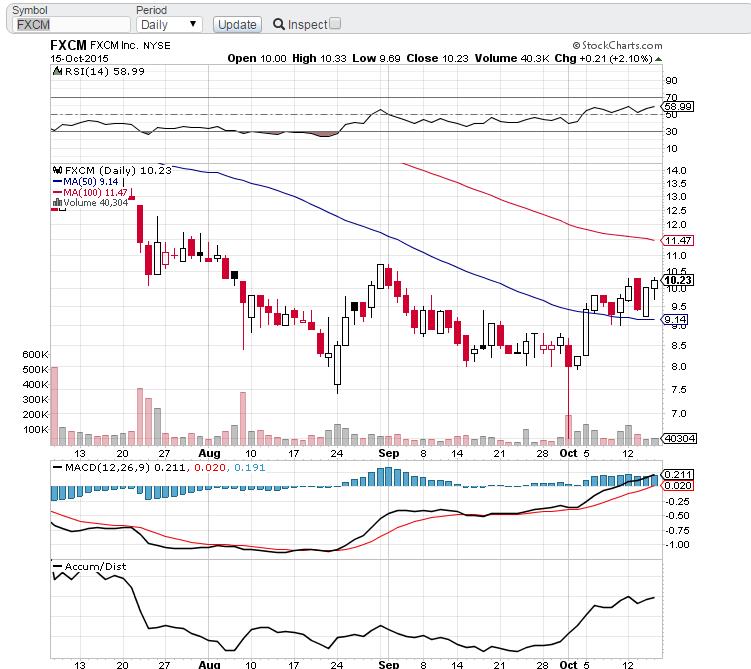This screenshot has height=669, width=751.
Task: Click the green up arrow beside Chg
Action: 659,59
